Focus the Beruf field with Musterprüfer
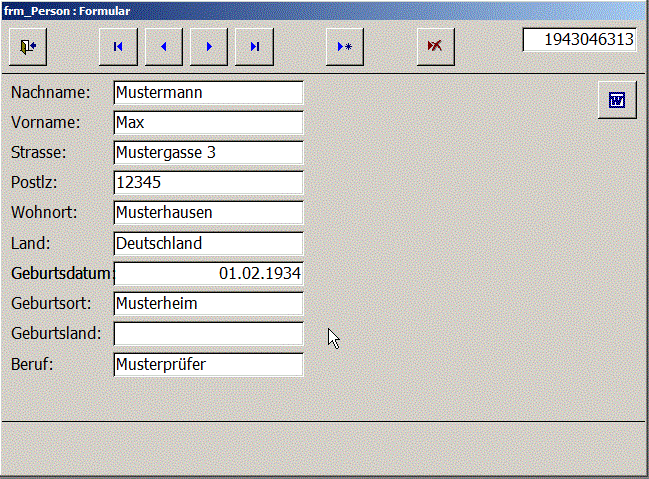 pos(209,365)
